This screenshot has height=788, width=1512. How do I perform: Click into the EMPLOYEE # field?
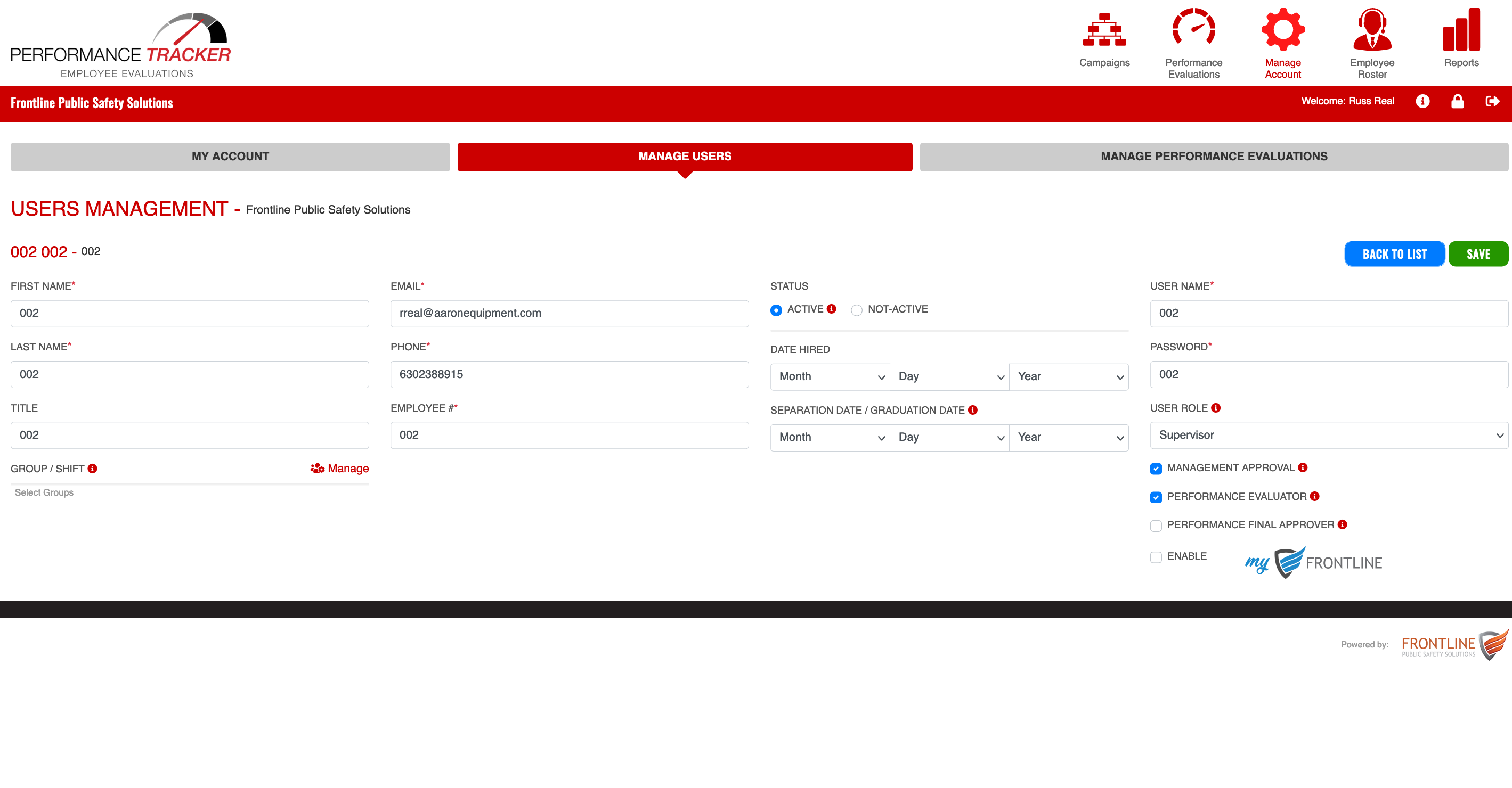coord(570,436)
